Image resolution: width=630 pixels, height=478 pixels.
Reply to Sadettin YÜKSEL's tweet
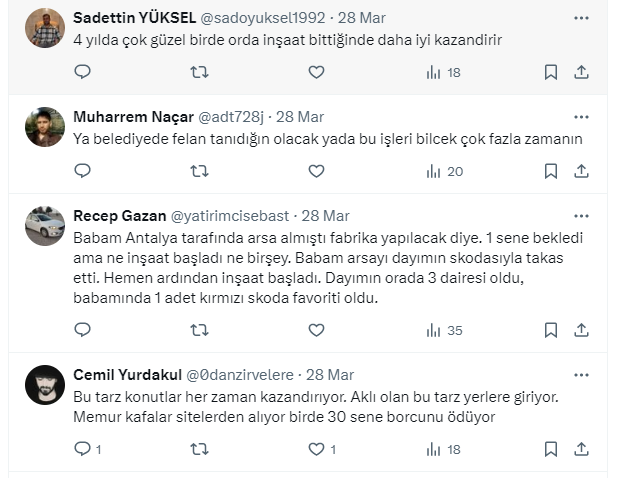tap(83, 72)
